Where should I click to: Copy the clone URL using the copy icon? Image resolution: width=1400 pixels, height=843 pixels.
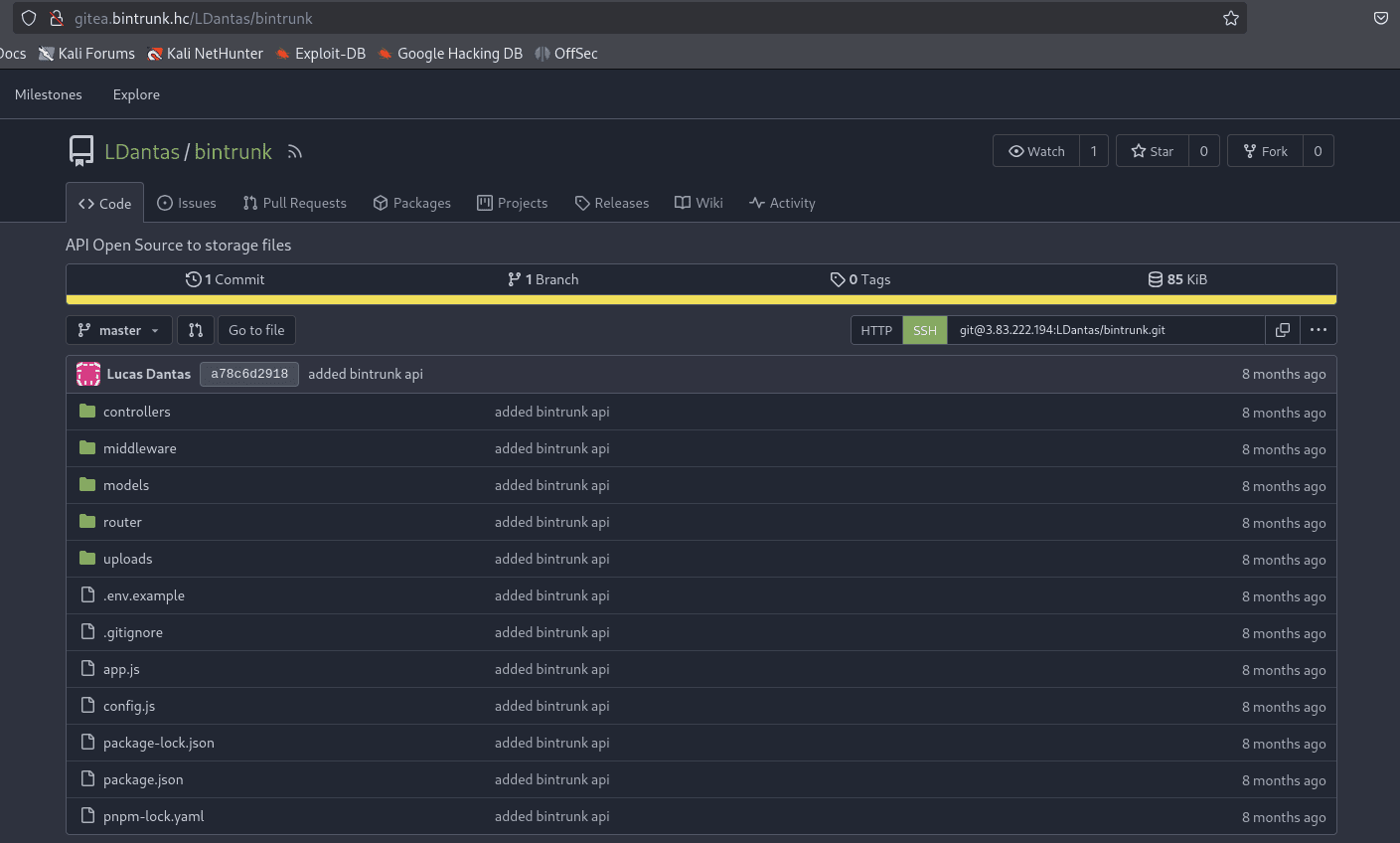point(1282,329)
